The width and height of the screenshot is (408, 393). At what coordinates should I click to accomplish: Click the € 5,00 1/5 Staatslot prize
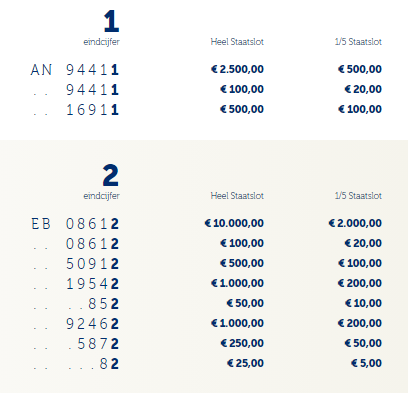coord(366,363)
